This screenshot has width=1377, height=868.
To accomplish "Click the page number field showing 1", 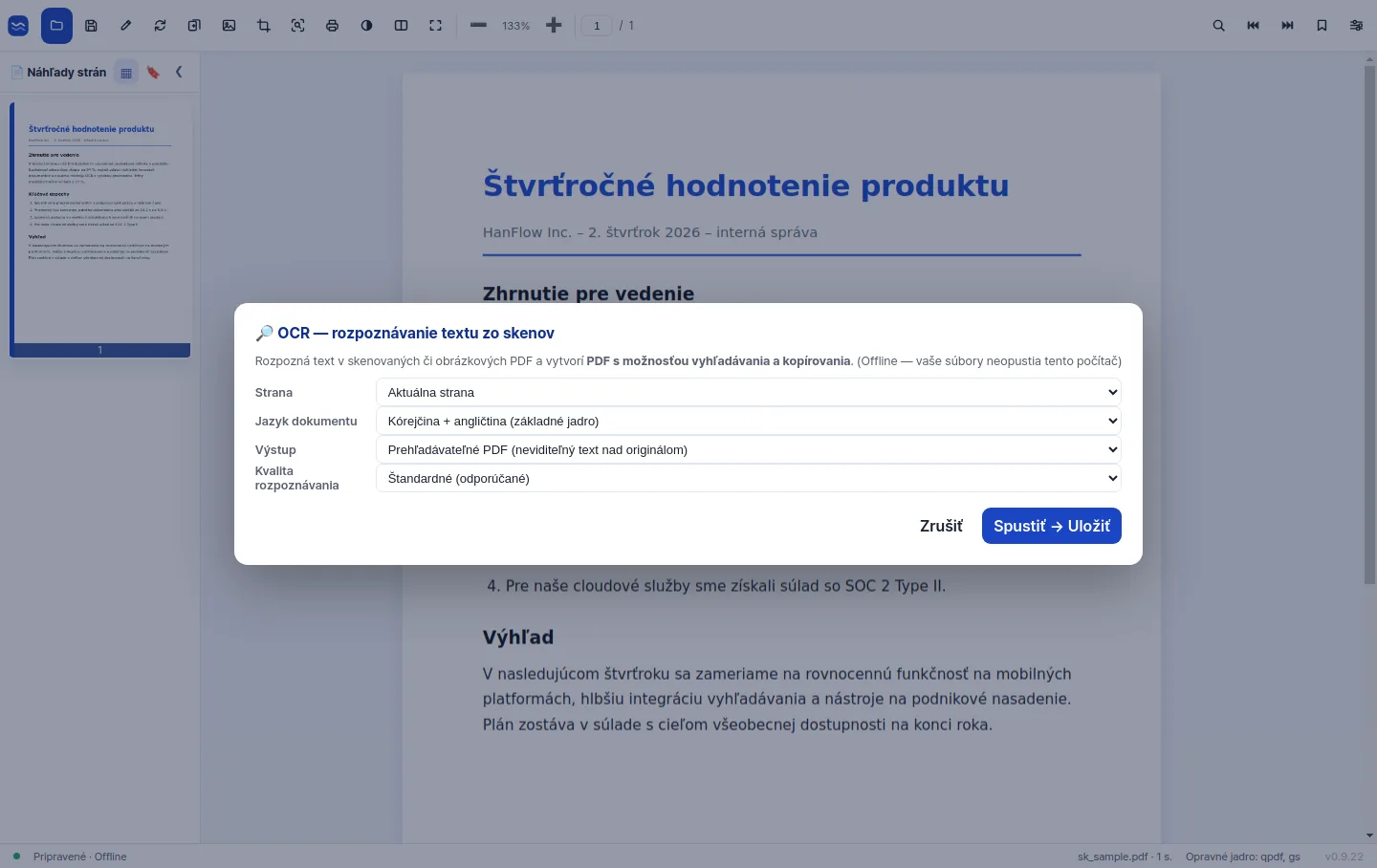I will [597, 26].
